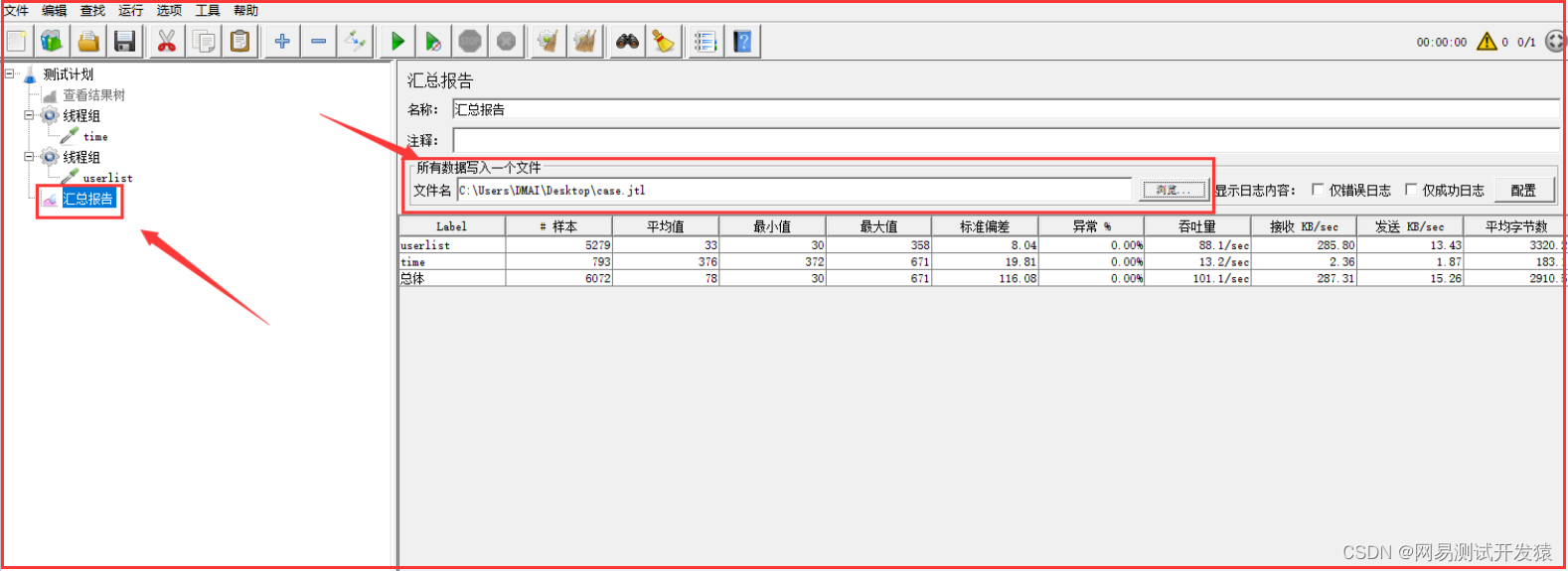This screenshot has width=1568, height=571.
Task: Click the 00:00:00 elapsed timer
Action: (1441, 42)
